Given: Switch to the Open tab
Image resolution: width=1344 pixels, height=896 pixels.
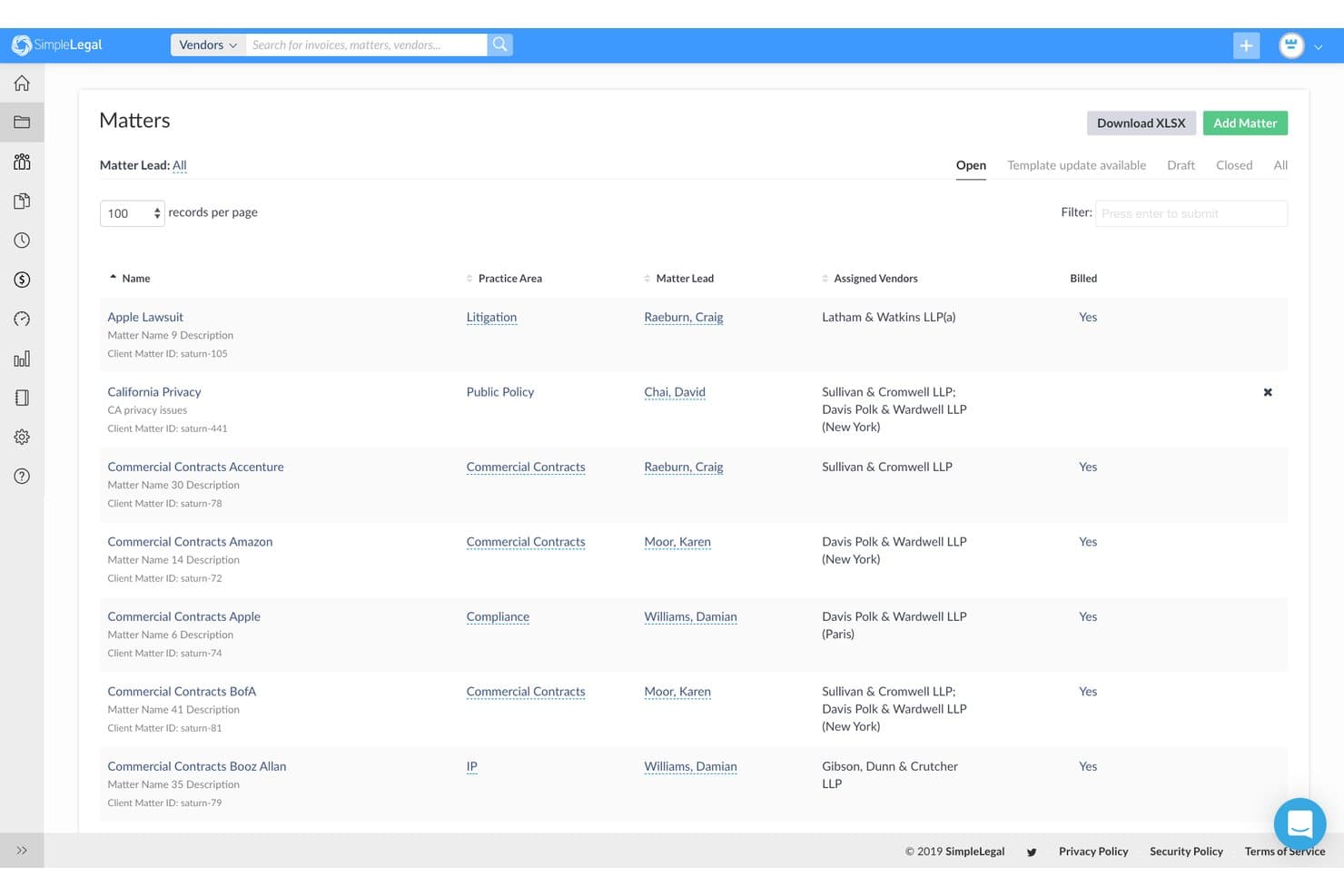Looking at the screenshot, I should point(971,165).
